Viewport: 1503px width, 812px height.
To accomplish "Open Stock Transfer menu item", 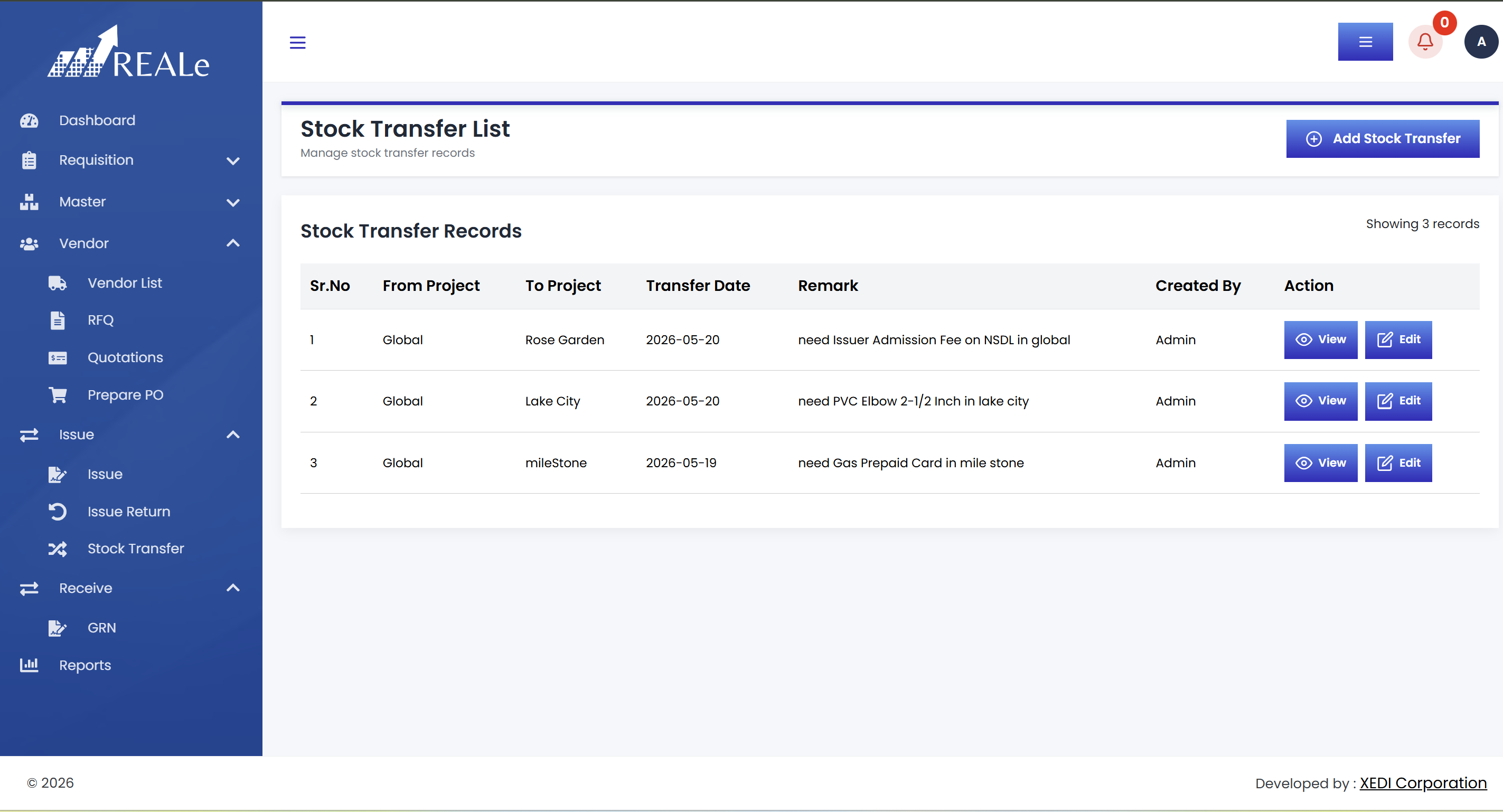I will coord(136,549).
